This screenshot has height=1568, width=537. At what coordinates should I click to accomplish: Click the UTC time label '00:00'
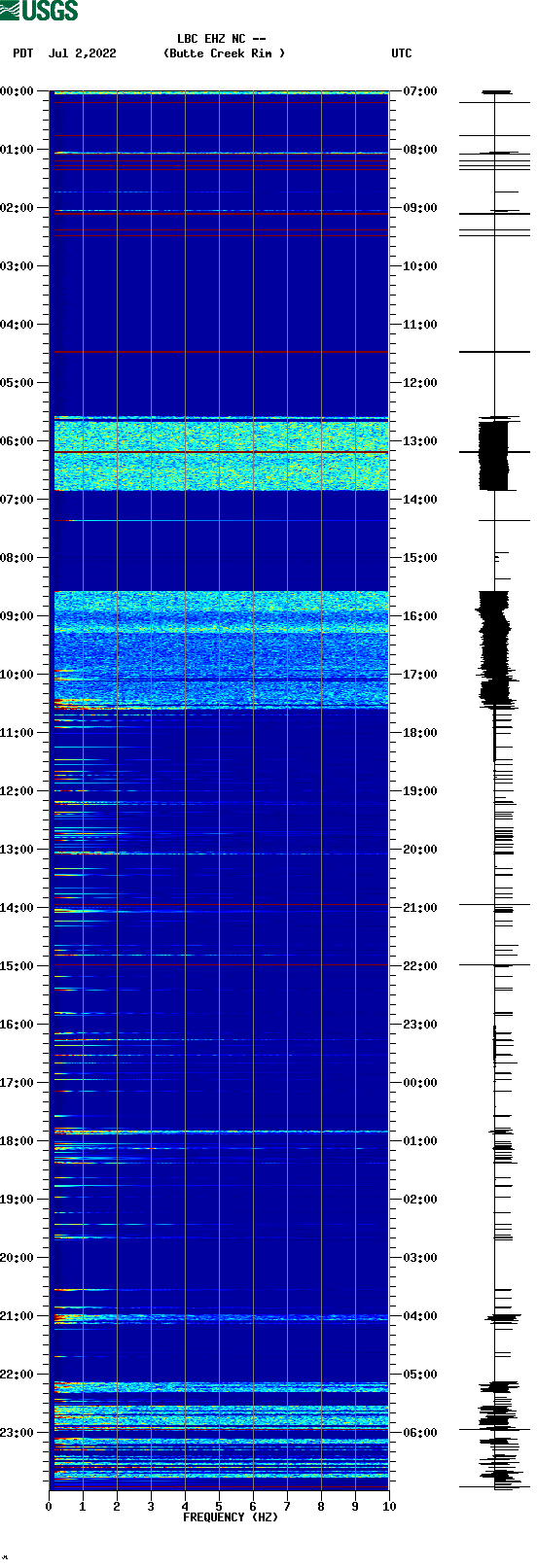click(x=420, y=1083)
